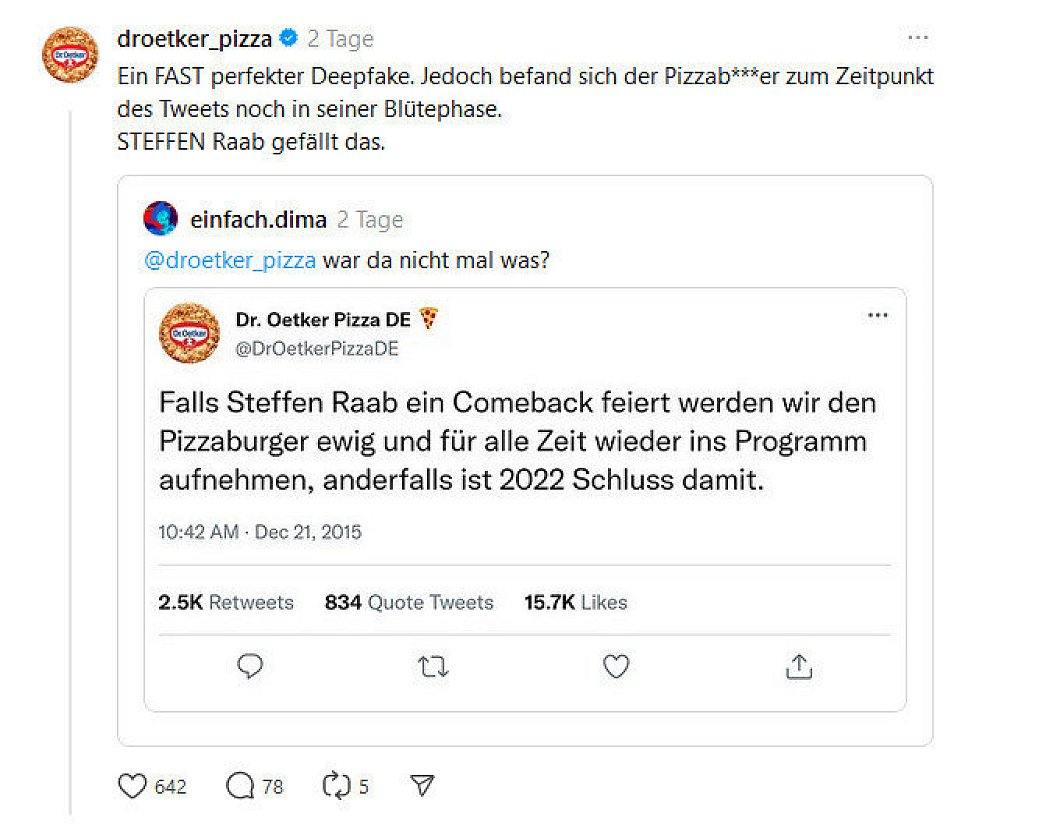Follow the @droetker_pizza mention link

(230, 260)
